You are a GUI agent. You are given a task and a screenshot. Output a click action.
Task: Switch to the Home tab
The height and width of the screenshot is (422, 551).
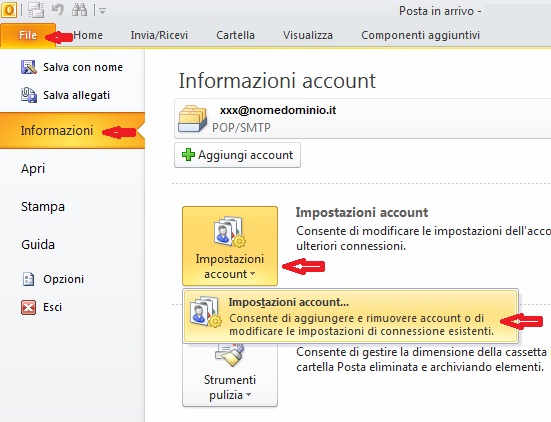click(88, 35)
